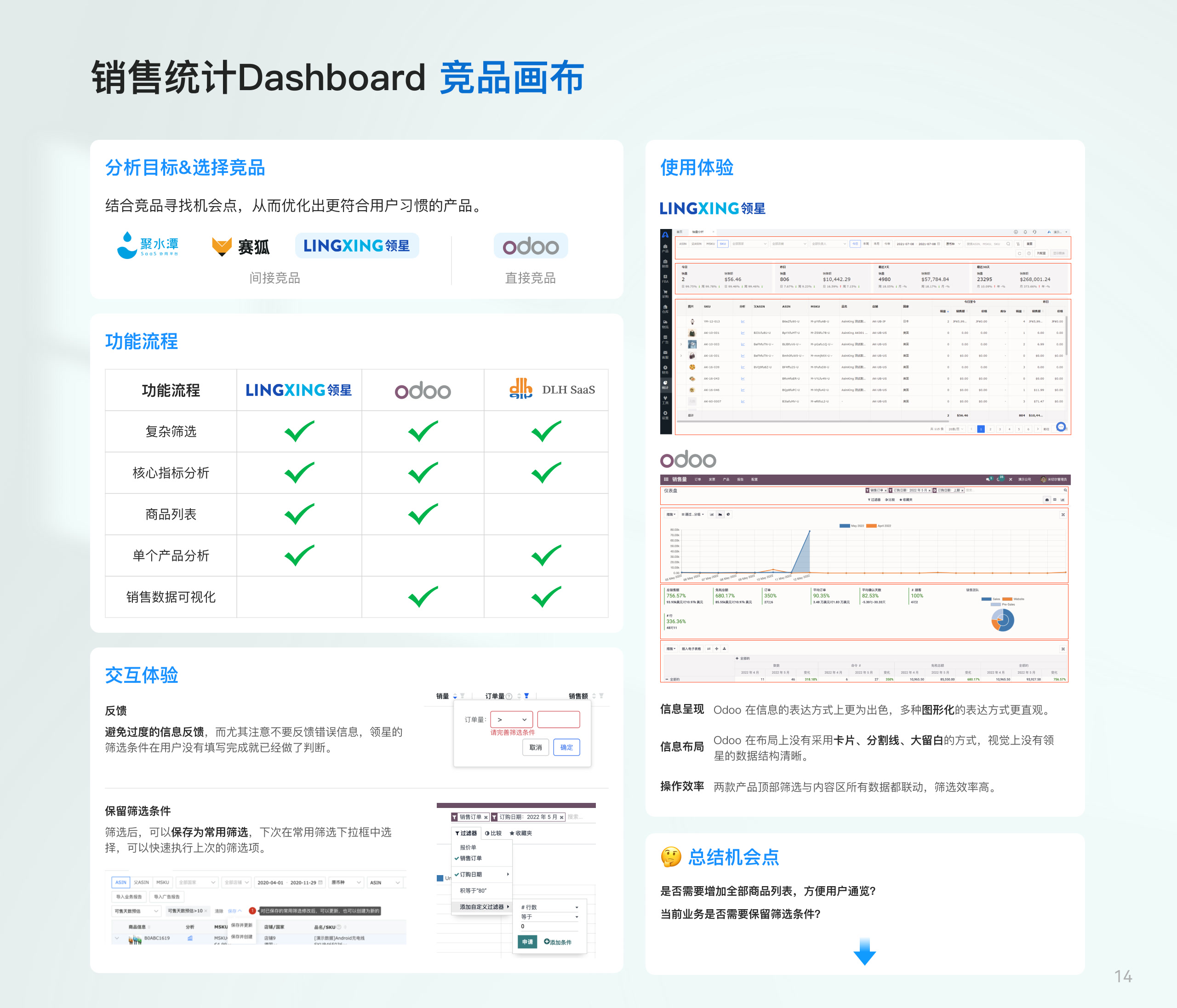This screenshot has width=1177, height=1008.
Task: Click the 取消 button in 订单量 popup
Action: pos(535,747)
